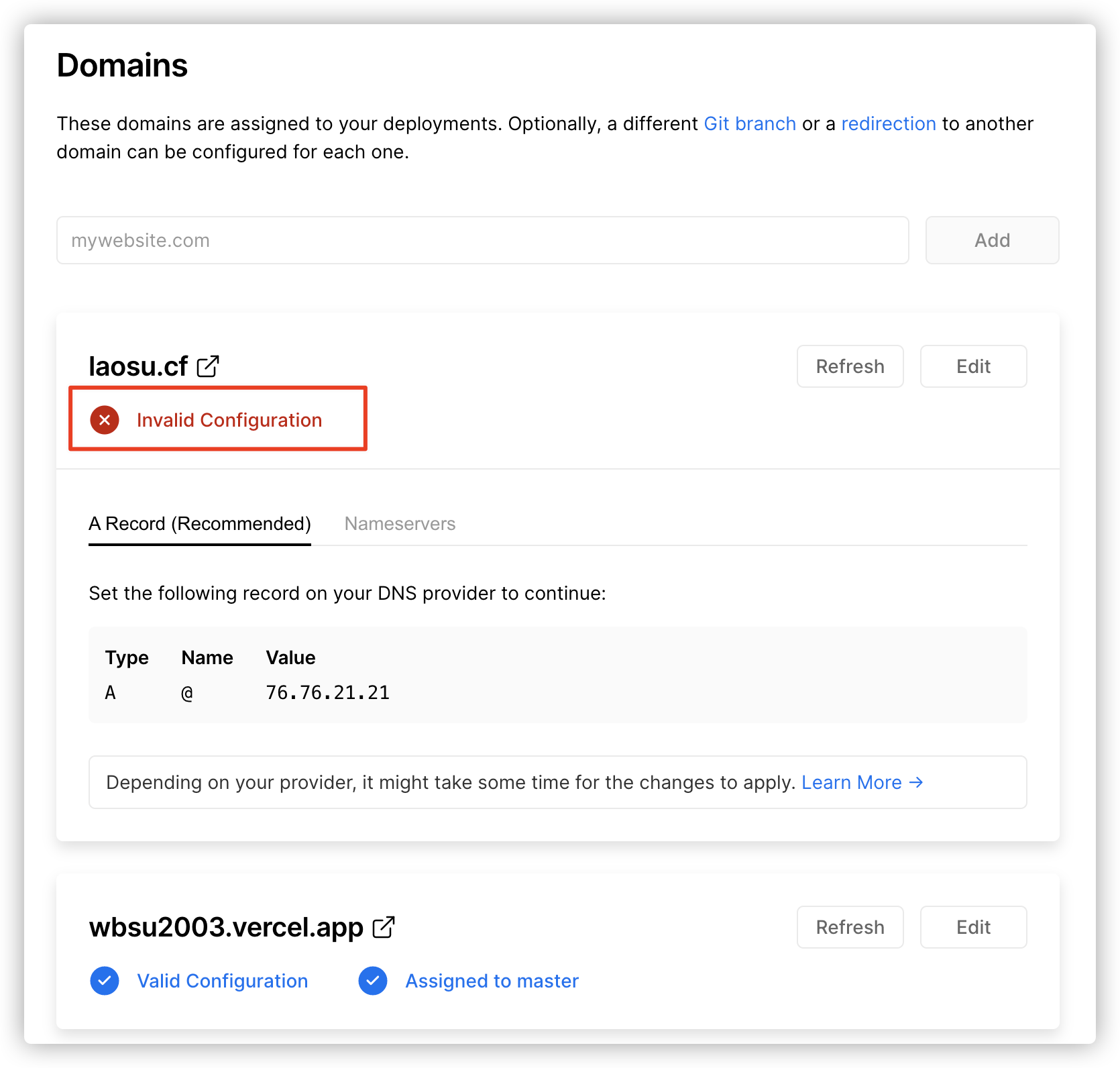The width and height of the screenshot is (1120, 1068).
Task: Follow the Learn More link
Action: pyautogui.click(x=851, y=782)
